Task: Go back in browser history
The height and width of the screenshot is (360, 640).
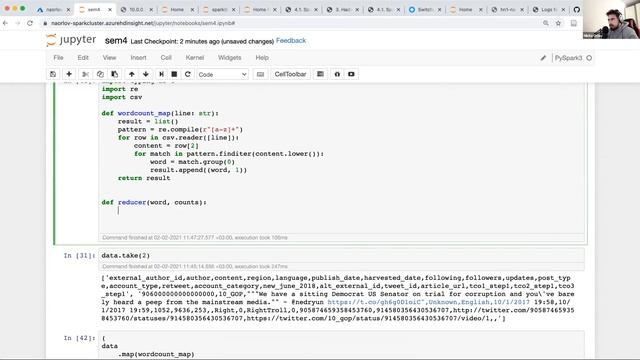Action: (x=5, y=23)
